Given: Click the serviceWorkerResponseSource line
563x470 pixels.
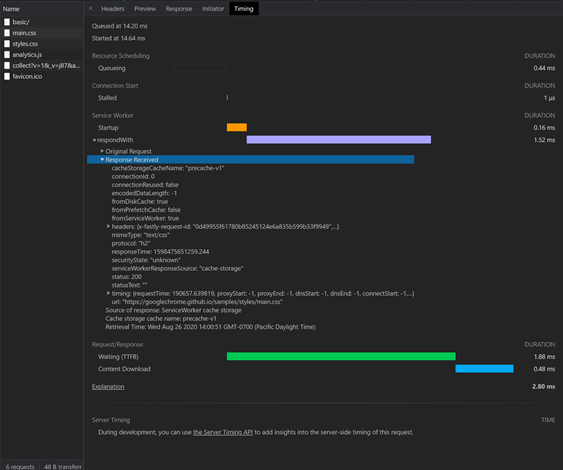Looking at the screenshot, I should tap(178, 268).
